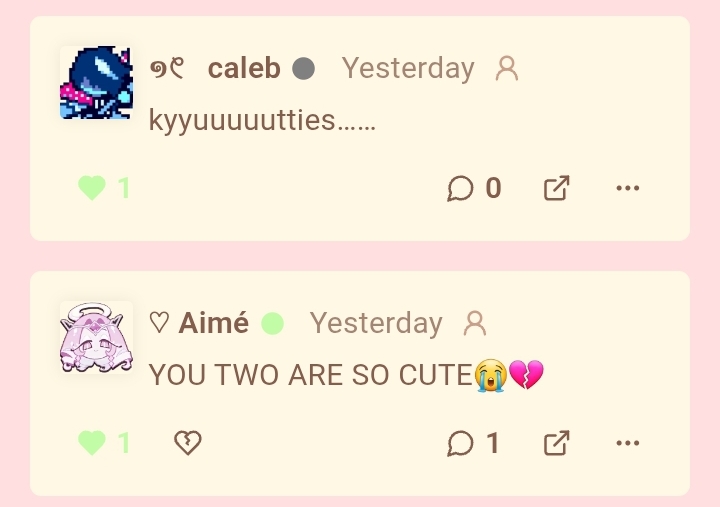Click the person icon beside Aimé's timestamp

[x=475, y=324]
